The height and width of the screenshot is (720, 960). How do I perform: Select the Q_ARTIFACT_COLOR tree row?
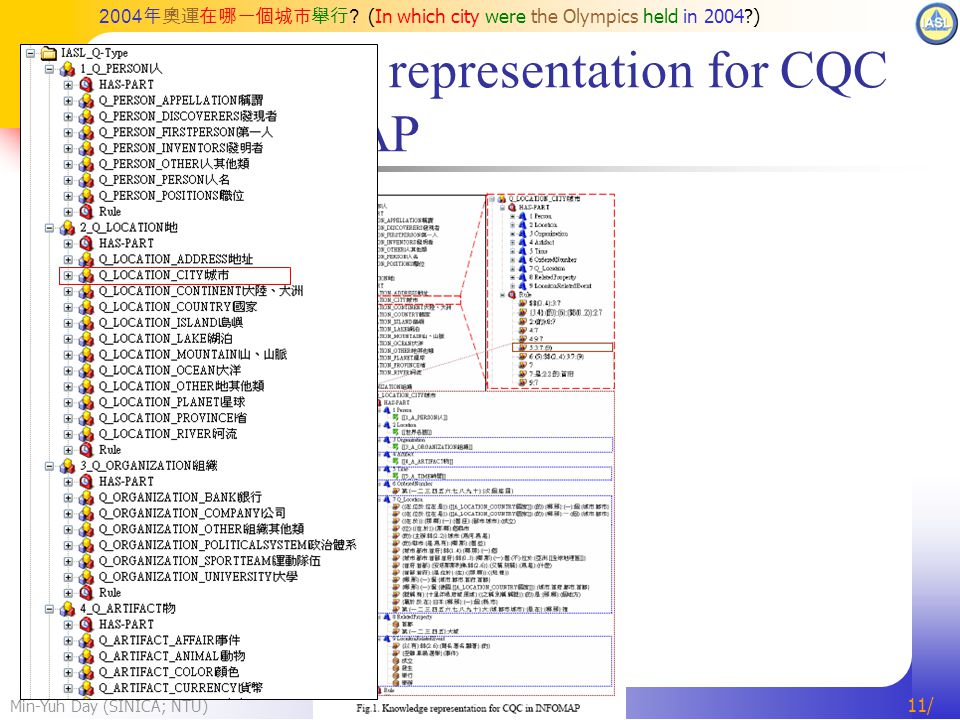point(151,673)
